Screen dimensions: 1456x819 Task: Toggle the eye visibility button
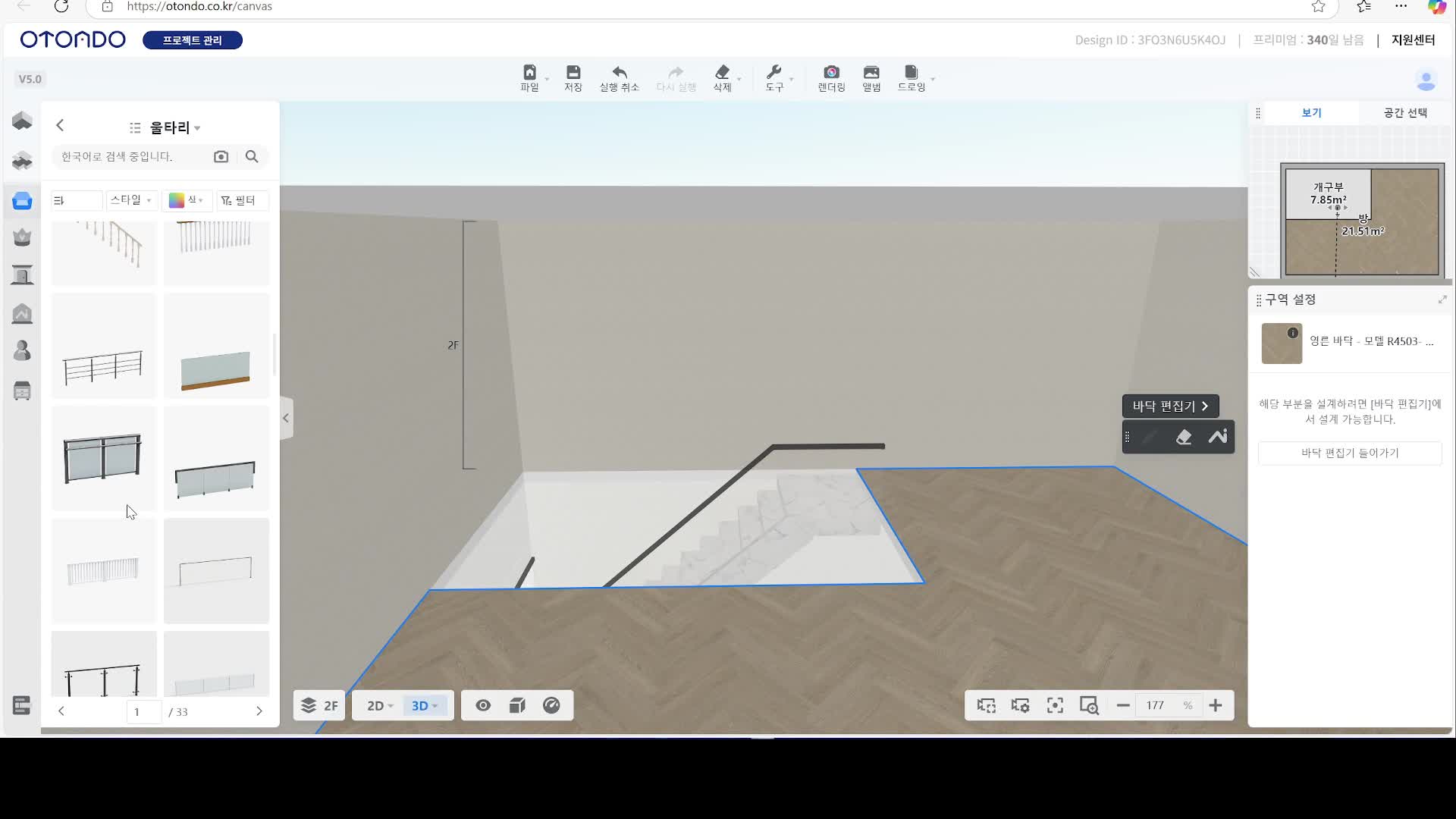483,706
